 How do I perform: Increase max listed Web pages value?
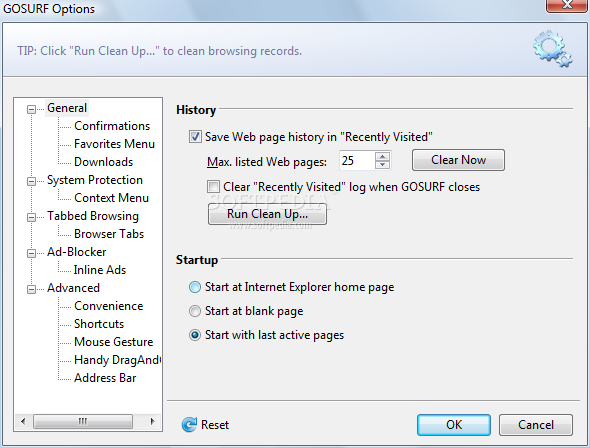pos(382,156)
